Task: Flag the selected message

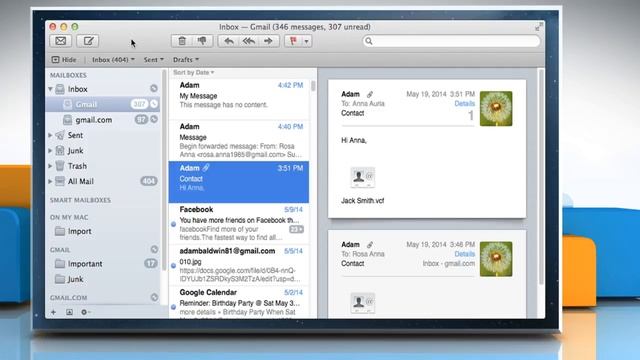Action: [293, 41]
